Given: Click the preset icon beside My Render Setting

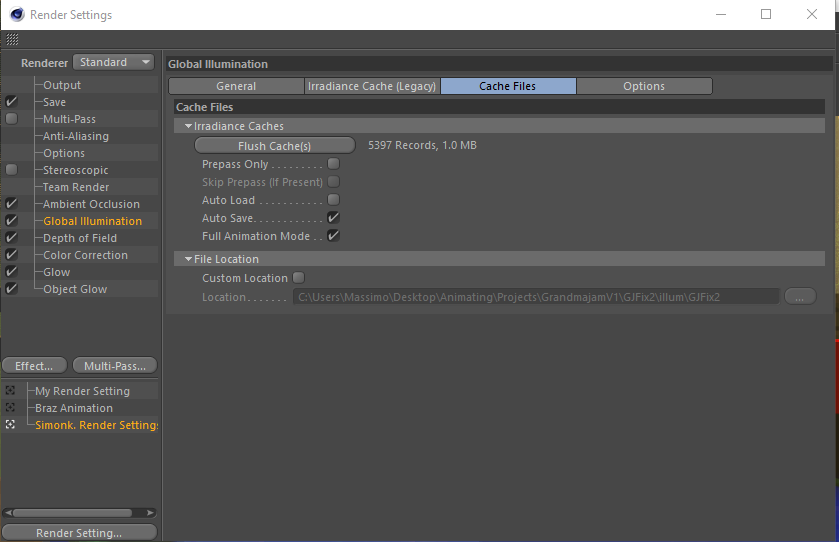Looking at the screenshot, I should click(10, 391).
